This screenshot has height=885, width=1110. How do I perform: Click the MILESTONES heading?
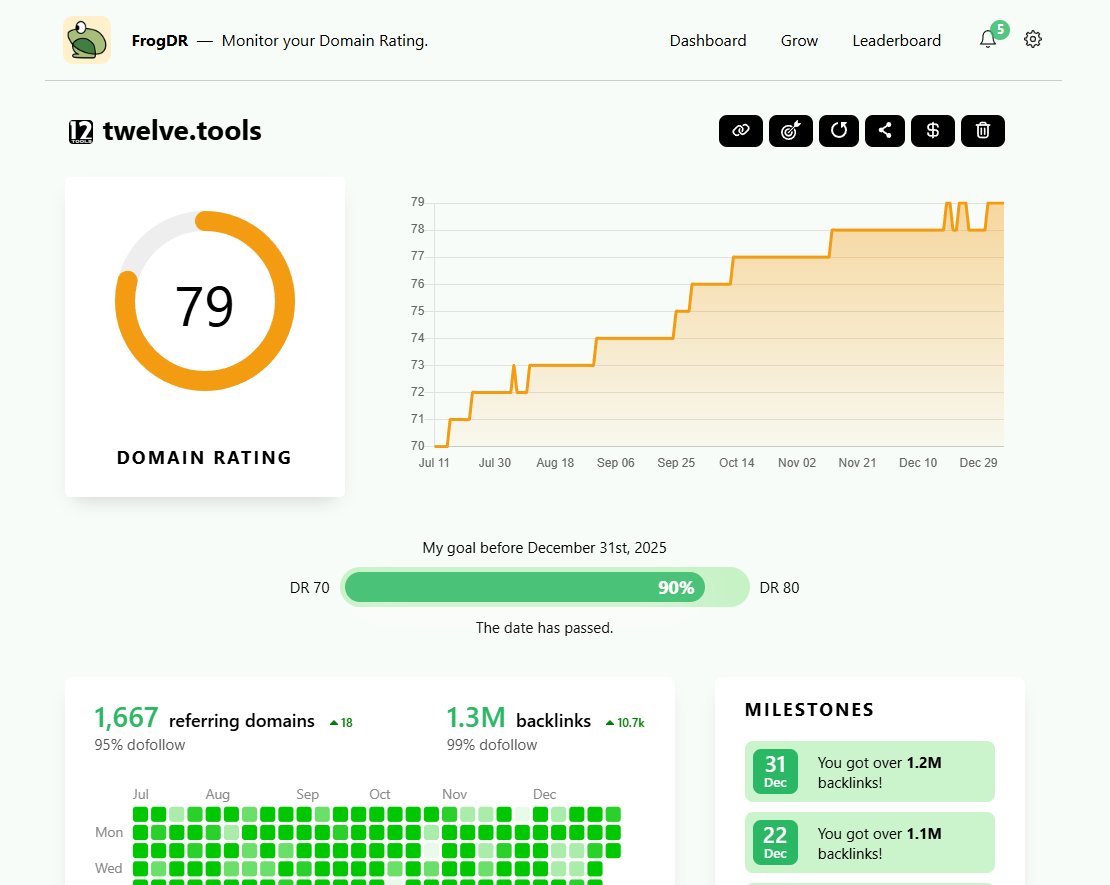(x=809, y=710)
